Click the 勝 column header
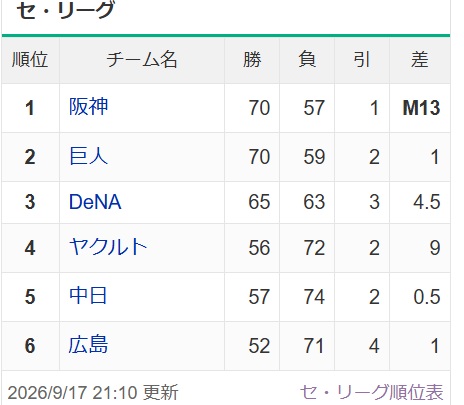The image size is (464, 405). click(252, 60)
